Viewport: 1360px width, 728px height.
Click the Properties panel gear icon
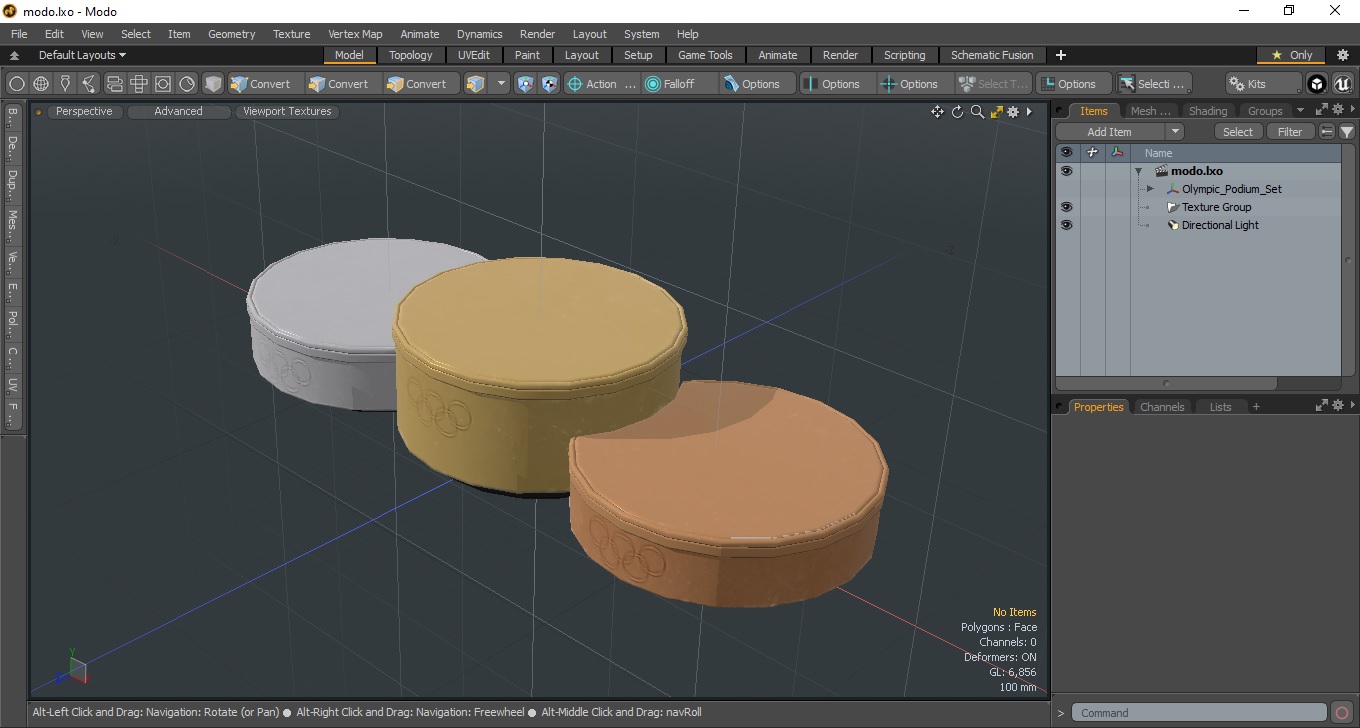tap(1337, 406)
